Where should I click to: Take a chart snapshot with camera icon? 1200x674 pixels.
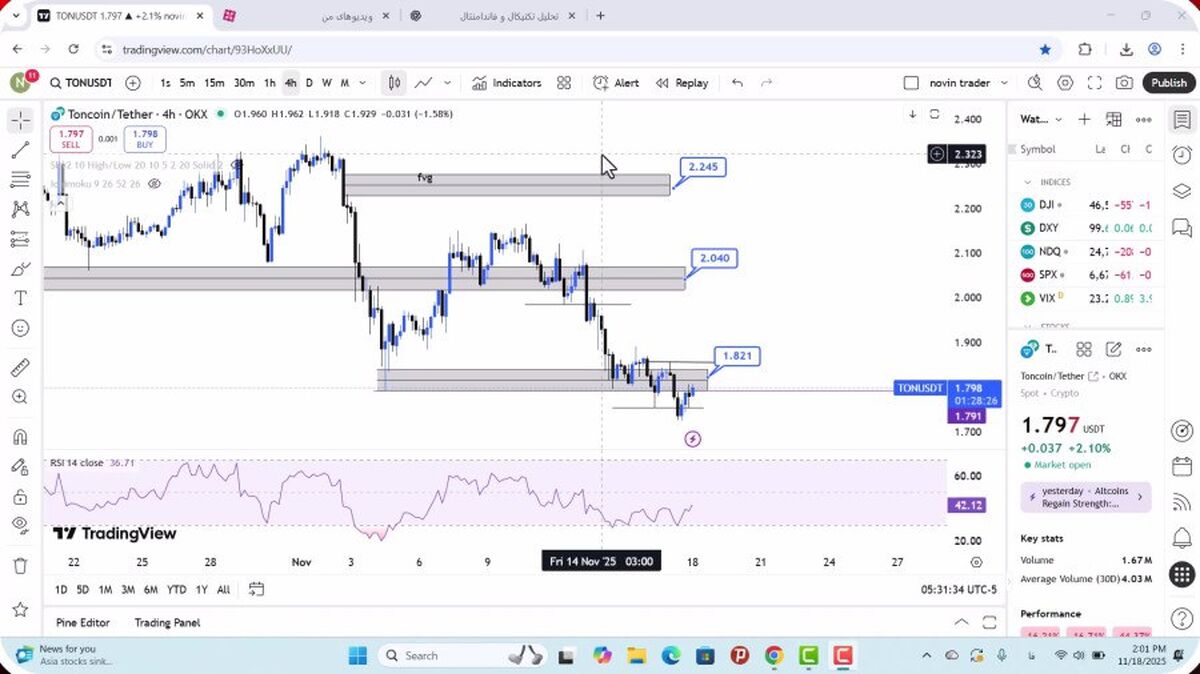[x=1125, y=83]
